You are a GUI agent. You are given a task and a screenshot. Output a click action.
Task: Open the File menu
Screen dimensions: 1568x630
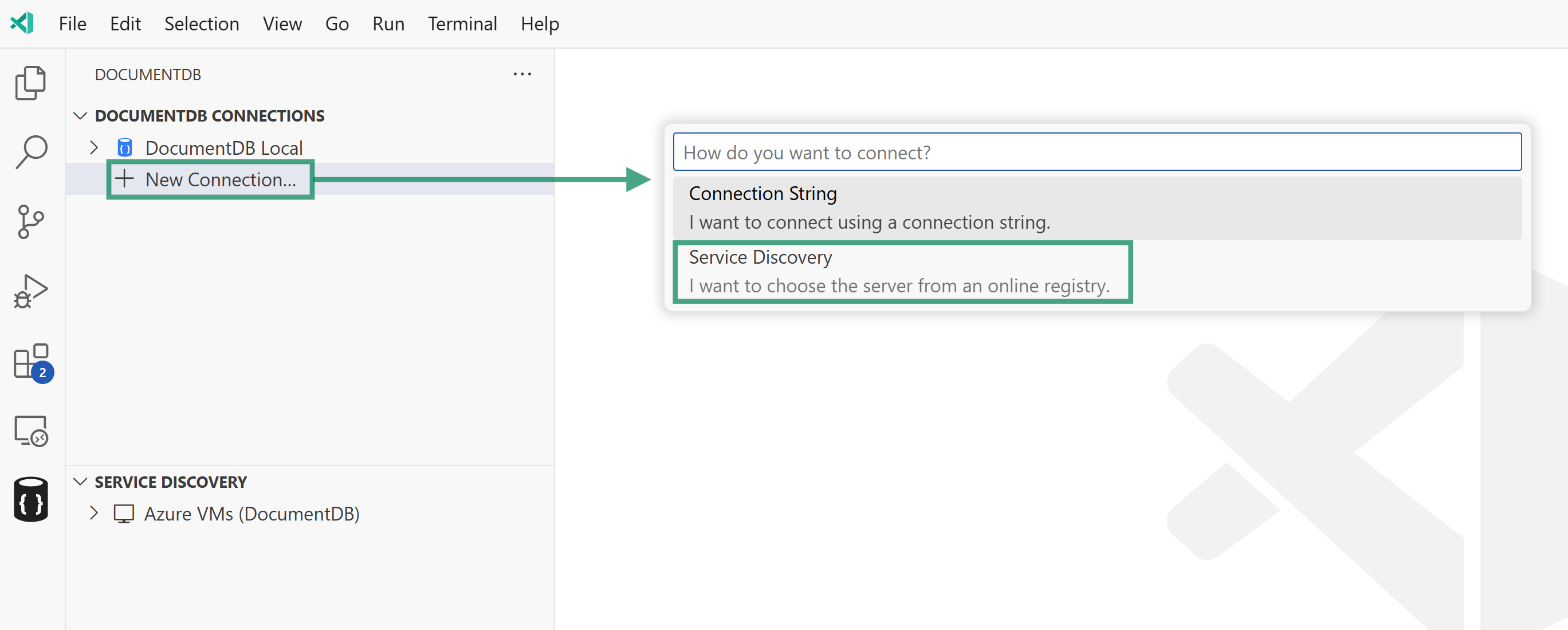point(72,24)
